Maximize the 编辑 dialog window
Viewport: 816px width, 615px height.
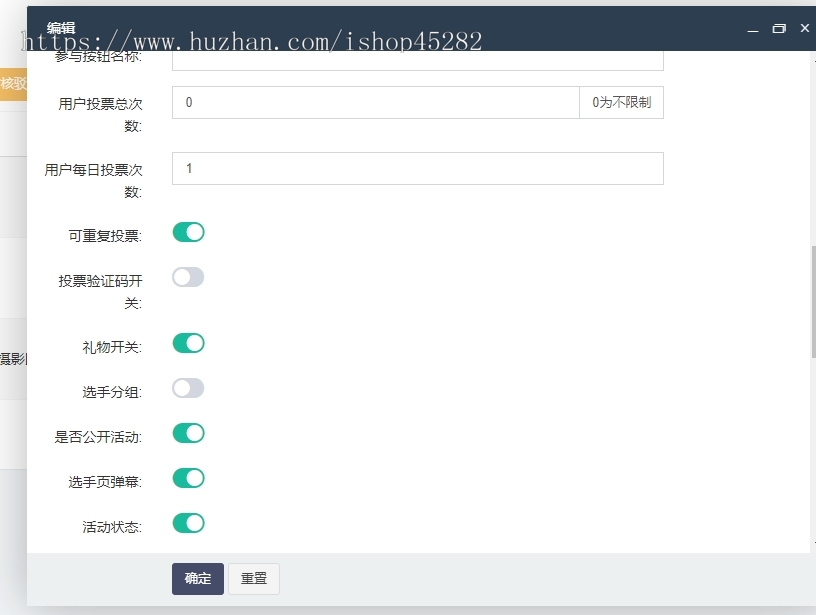[779, 29]
